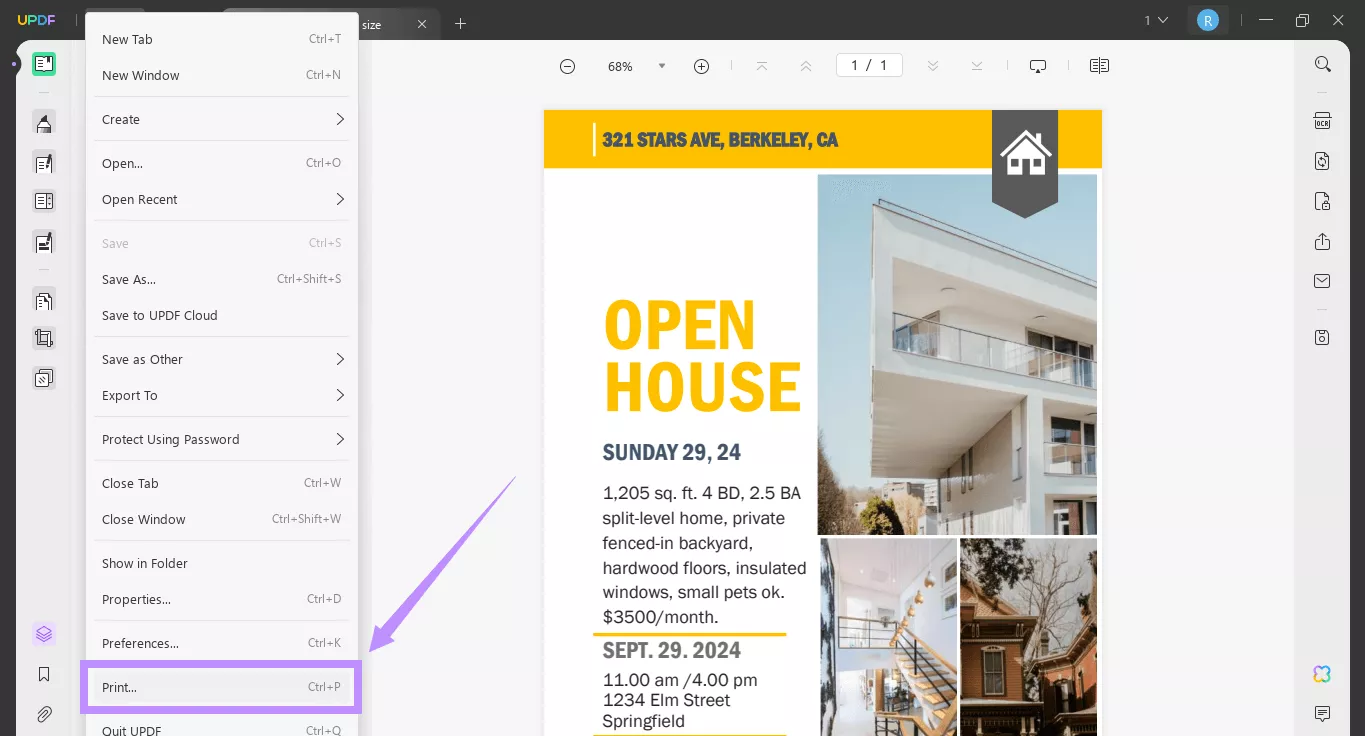Choose Close Window from the menu

pos(222,519)
